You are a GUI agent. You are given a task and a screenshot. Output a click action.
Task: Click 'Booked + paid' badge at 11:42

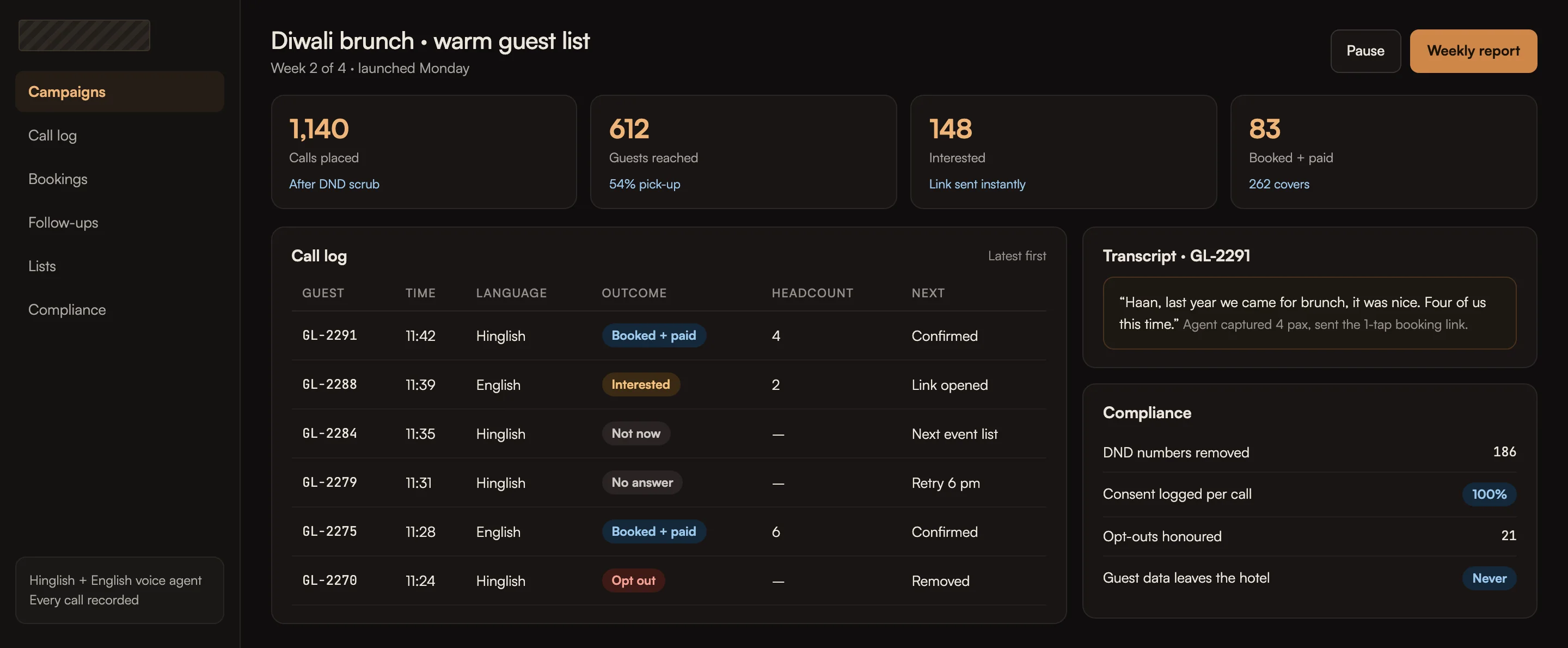coord(654,335)
